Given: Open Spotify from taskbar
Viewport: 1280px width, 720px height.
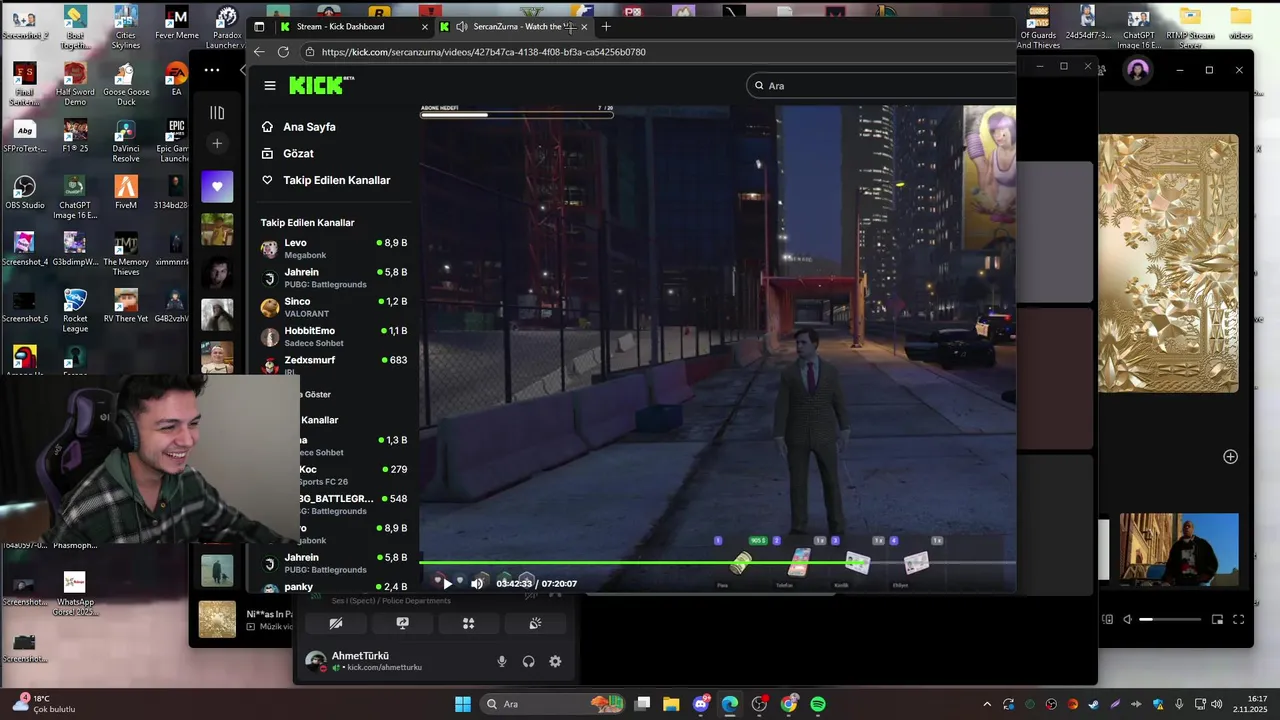Looking at the screenshot, I should (818, 704).
